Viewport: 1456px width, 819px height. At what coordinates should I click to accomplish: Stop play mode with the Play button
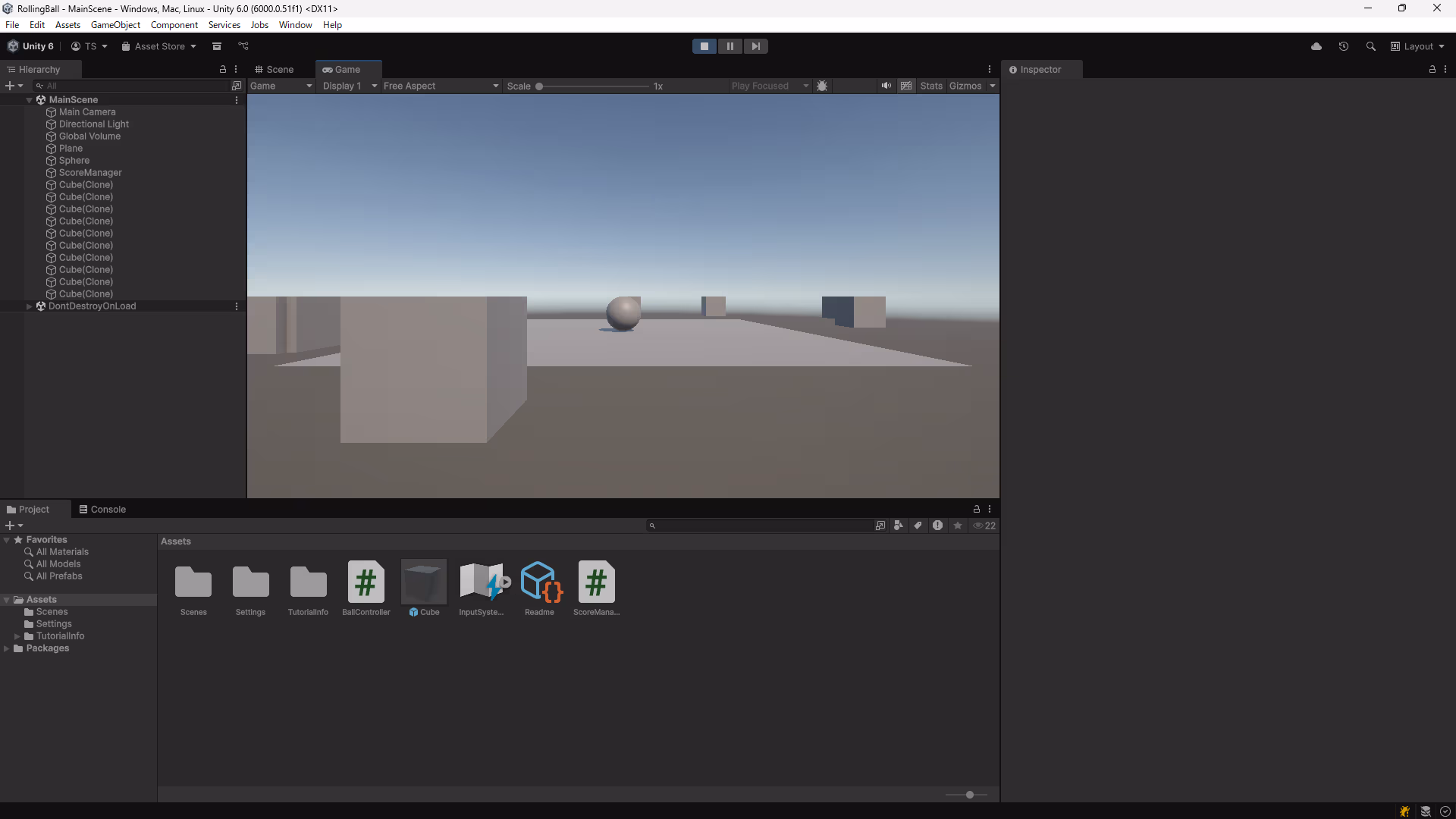[704, 46]
